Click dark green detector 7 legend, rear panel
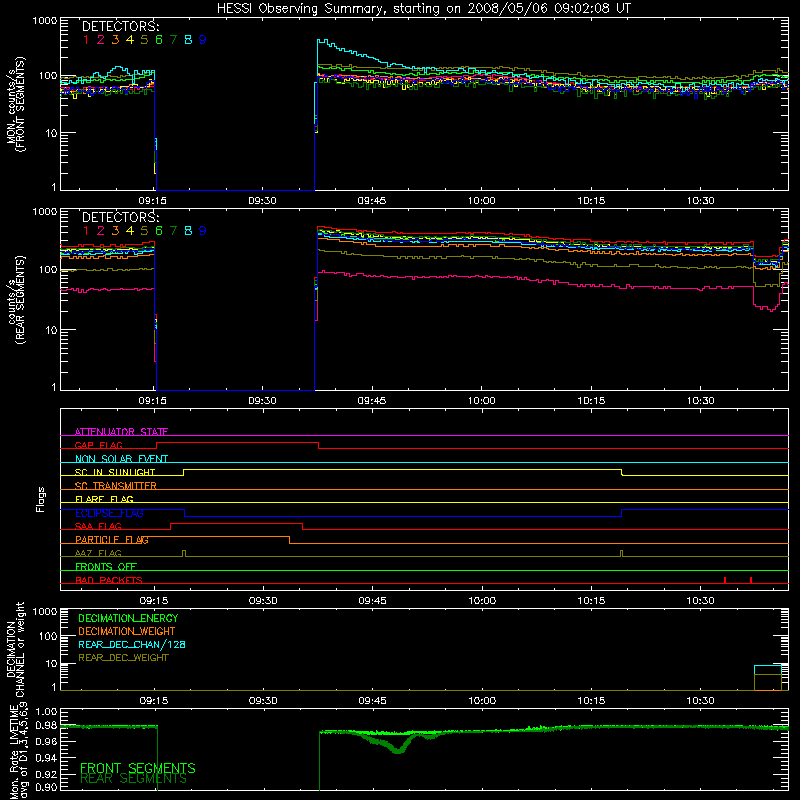Viewport: 800px width, 800px height. [173, 231]
